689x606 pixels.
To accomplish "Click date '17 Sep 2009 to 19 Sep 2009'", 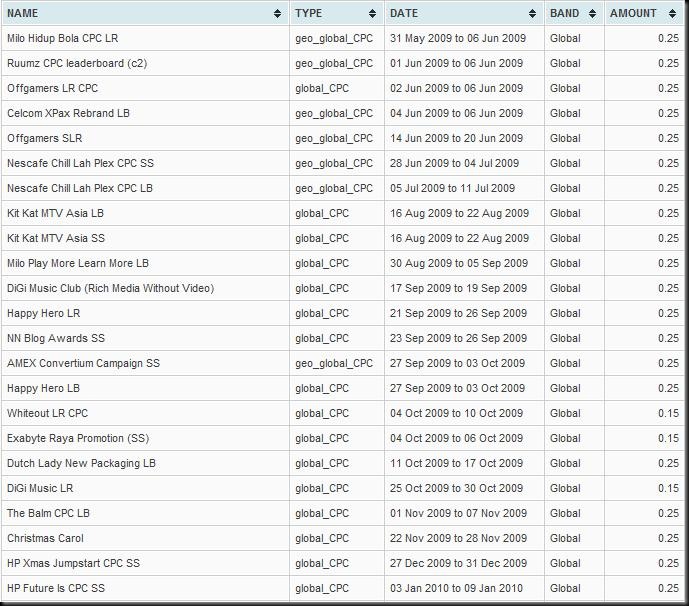I will (458, 289).
